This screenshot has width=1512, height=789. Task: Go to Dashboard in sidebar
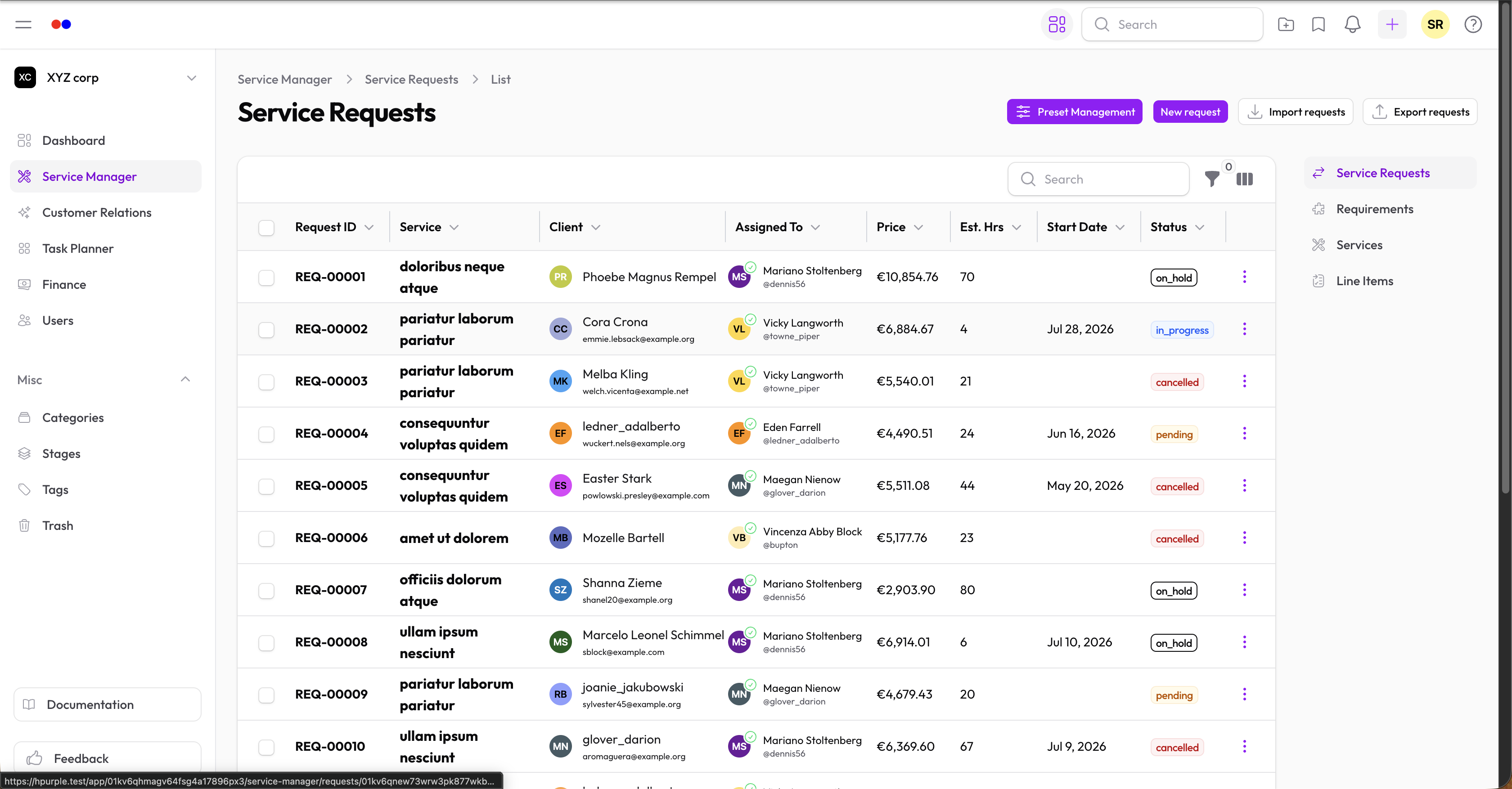(x=106, y=141)
